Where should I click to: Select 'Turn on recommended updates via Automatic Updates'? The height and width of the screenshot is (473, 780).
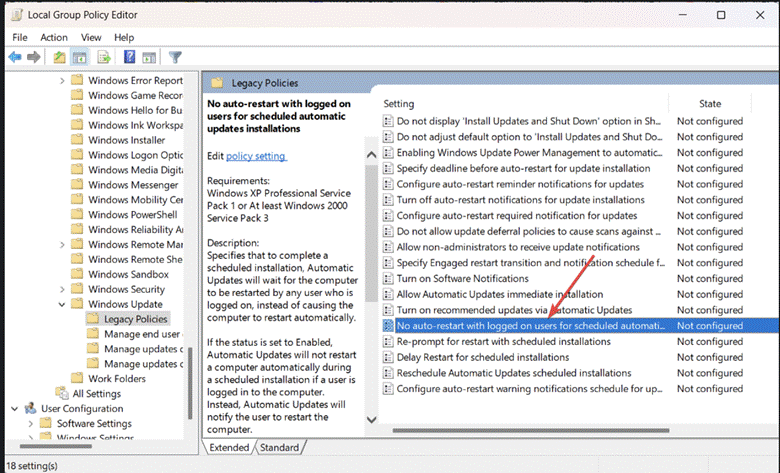point(514,310)
